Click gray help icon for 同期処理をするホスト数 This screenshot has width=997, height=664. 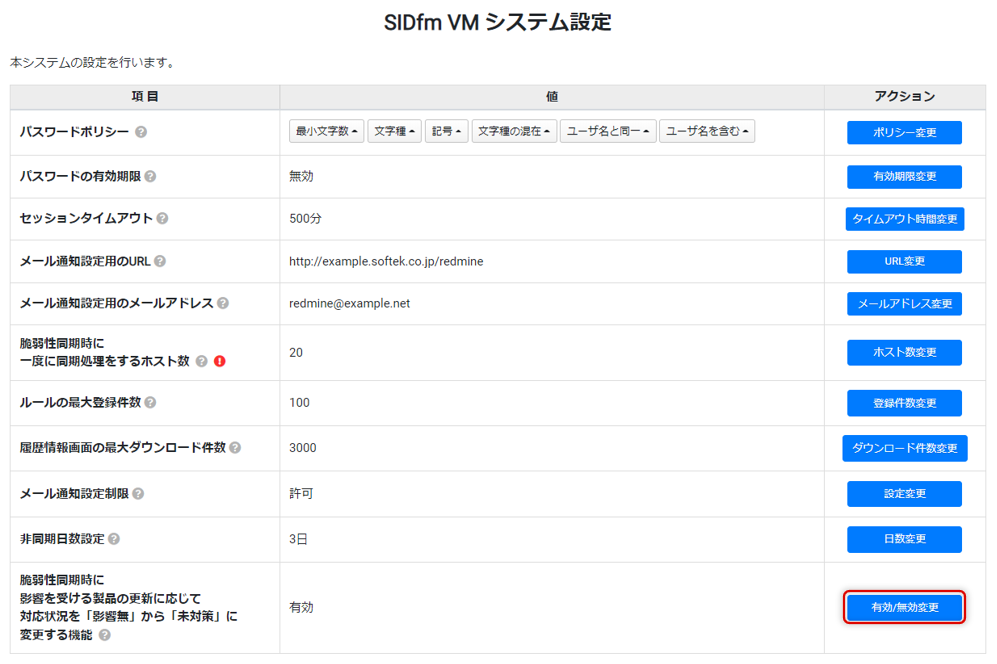click(202, 361)
